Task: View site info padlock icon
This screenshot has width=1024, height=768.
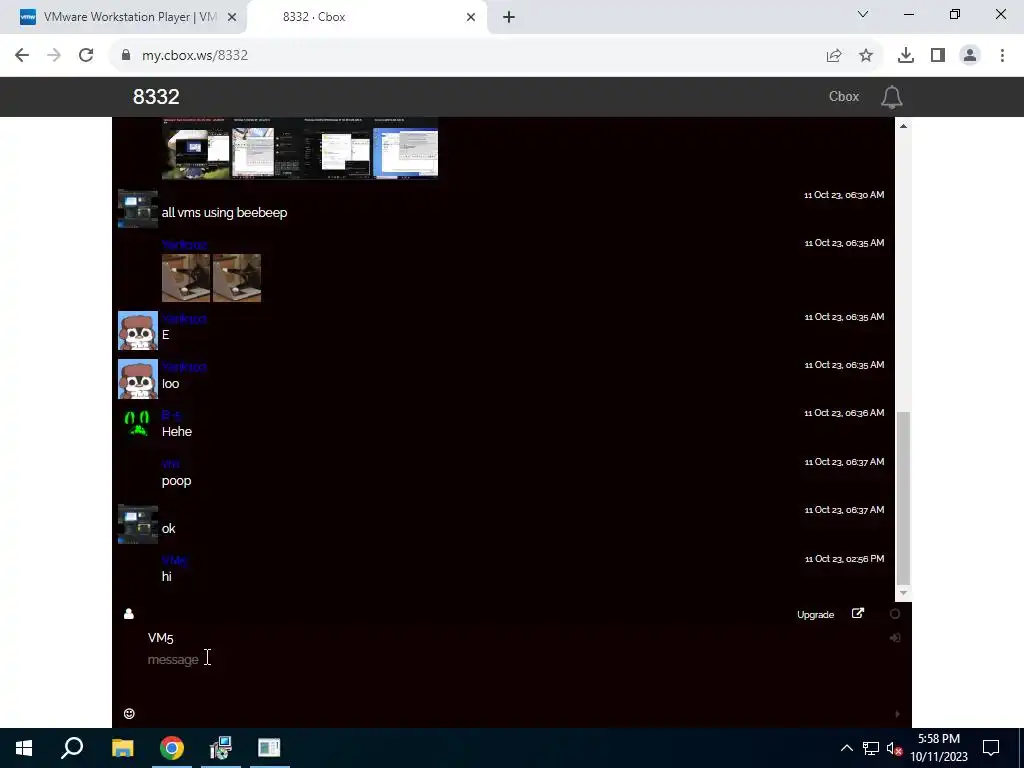Action: pos(126,55)
